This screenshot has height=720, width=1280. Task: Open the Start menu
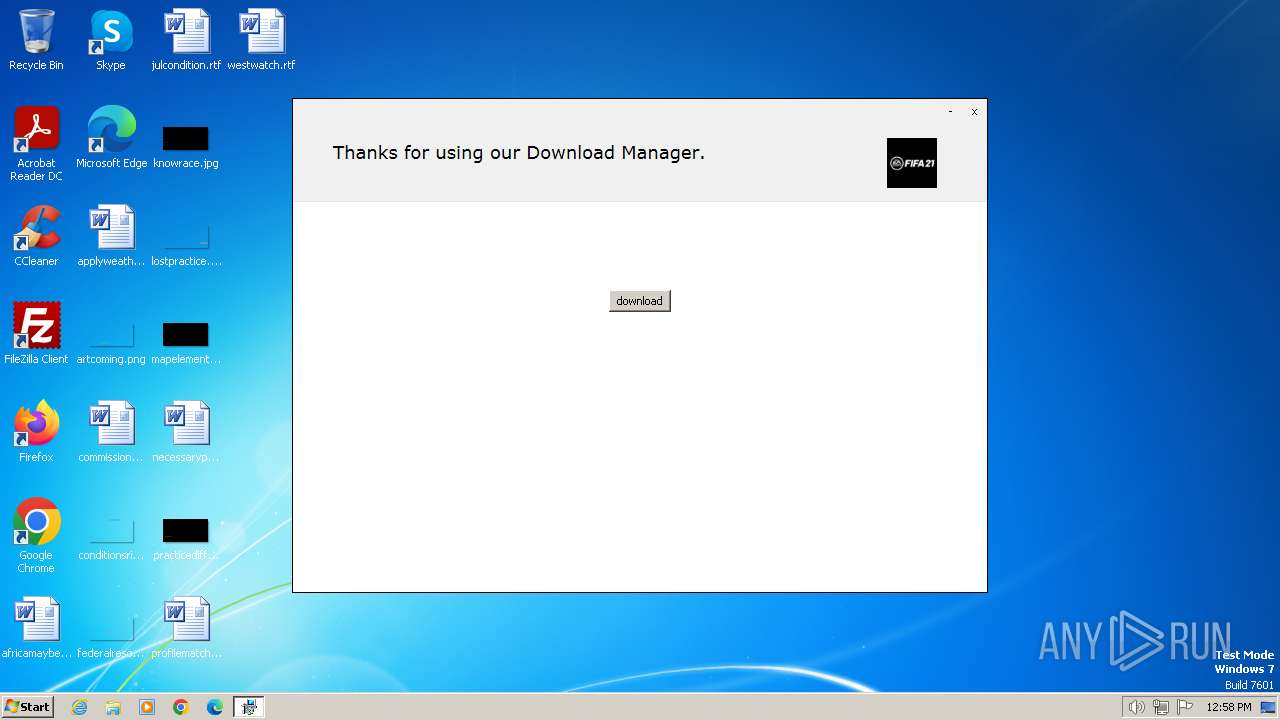coord(27,706)
